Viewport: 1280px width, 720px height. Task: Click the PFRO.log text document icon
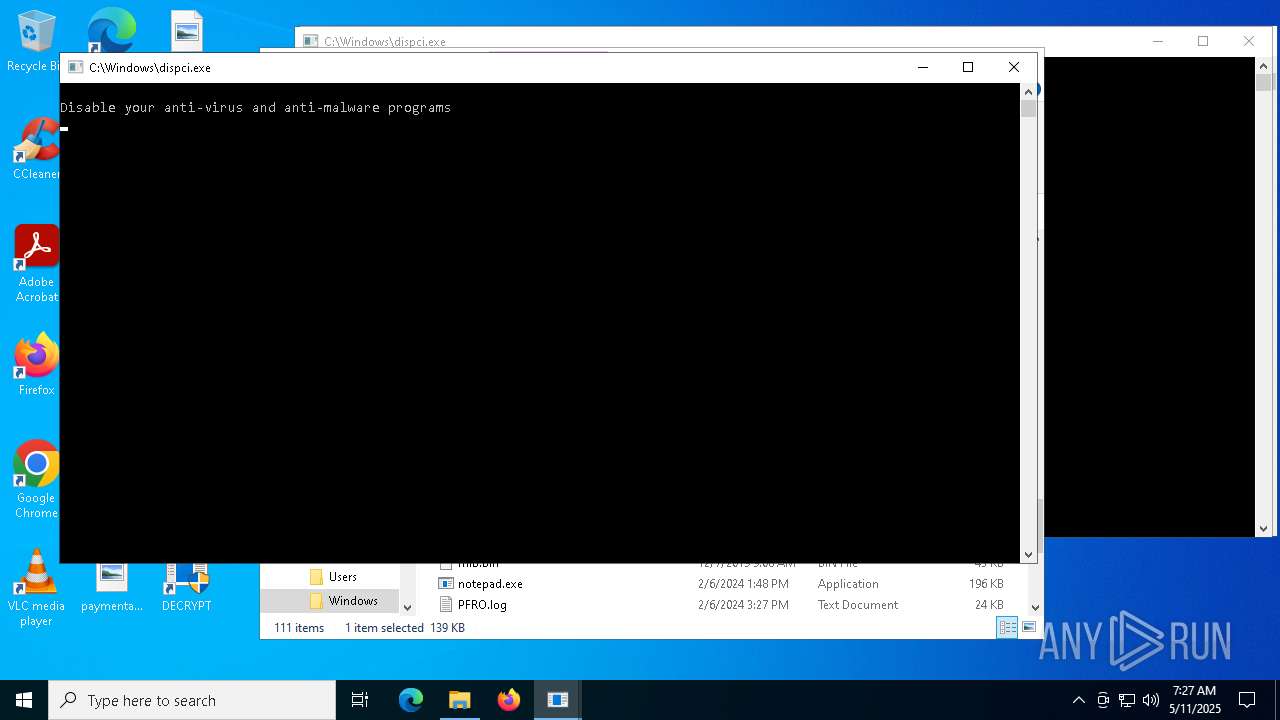tap(446, 605)
